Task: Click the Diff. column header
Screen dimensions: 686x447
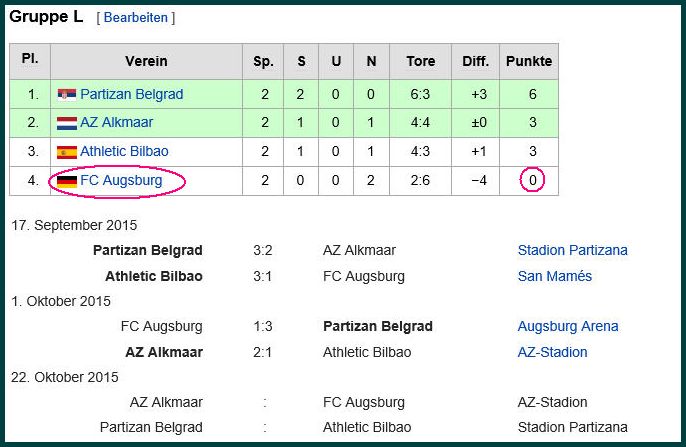Action: click(x=476, y=61)
